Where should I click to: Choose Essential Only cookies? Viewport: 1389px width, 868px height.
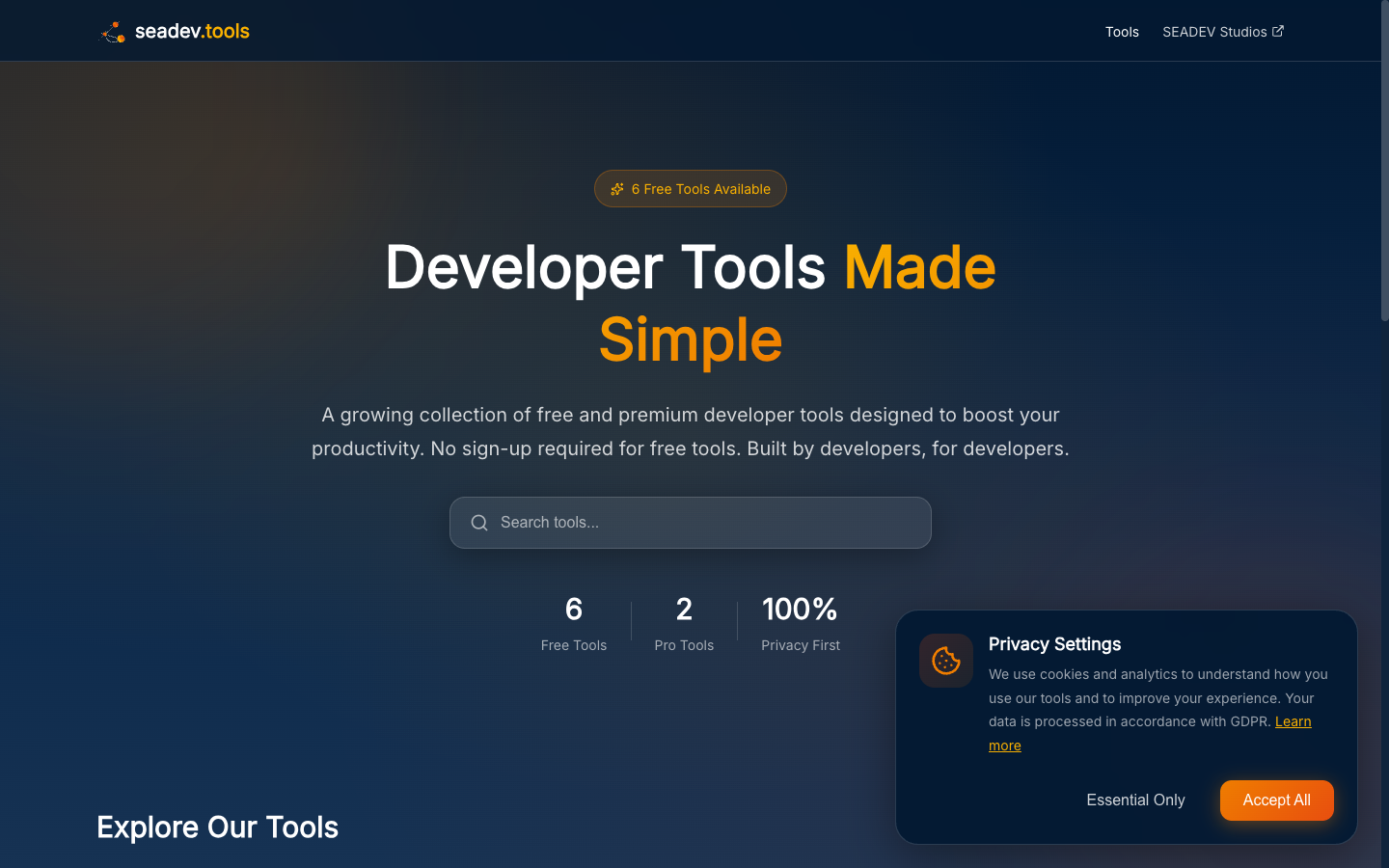pos(1135,800)
